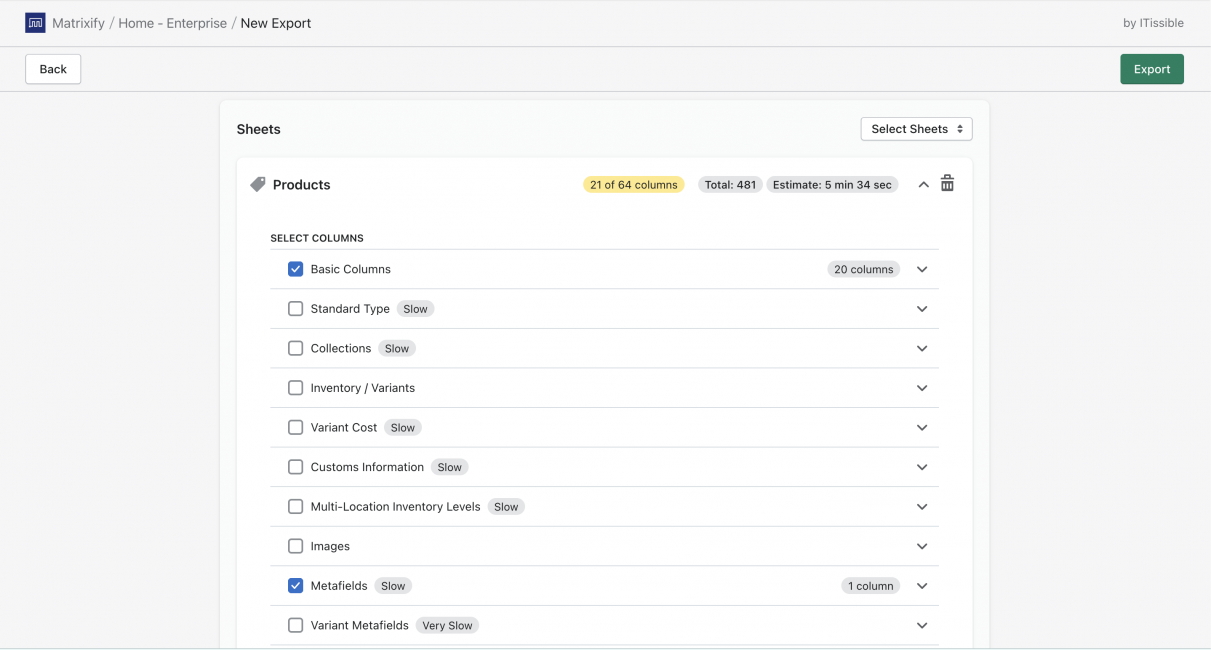
Task: Disable the Metafields checkbox
Action: tap(295, 586)
